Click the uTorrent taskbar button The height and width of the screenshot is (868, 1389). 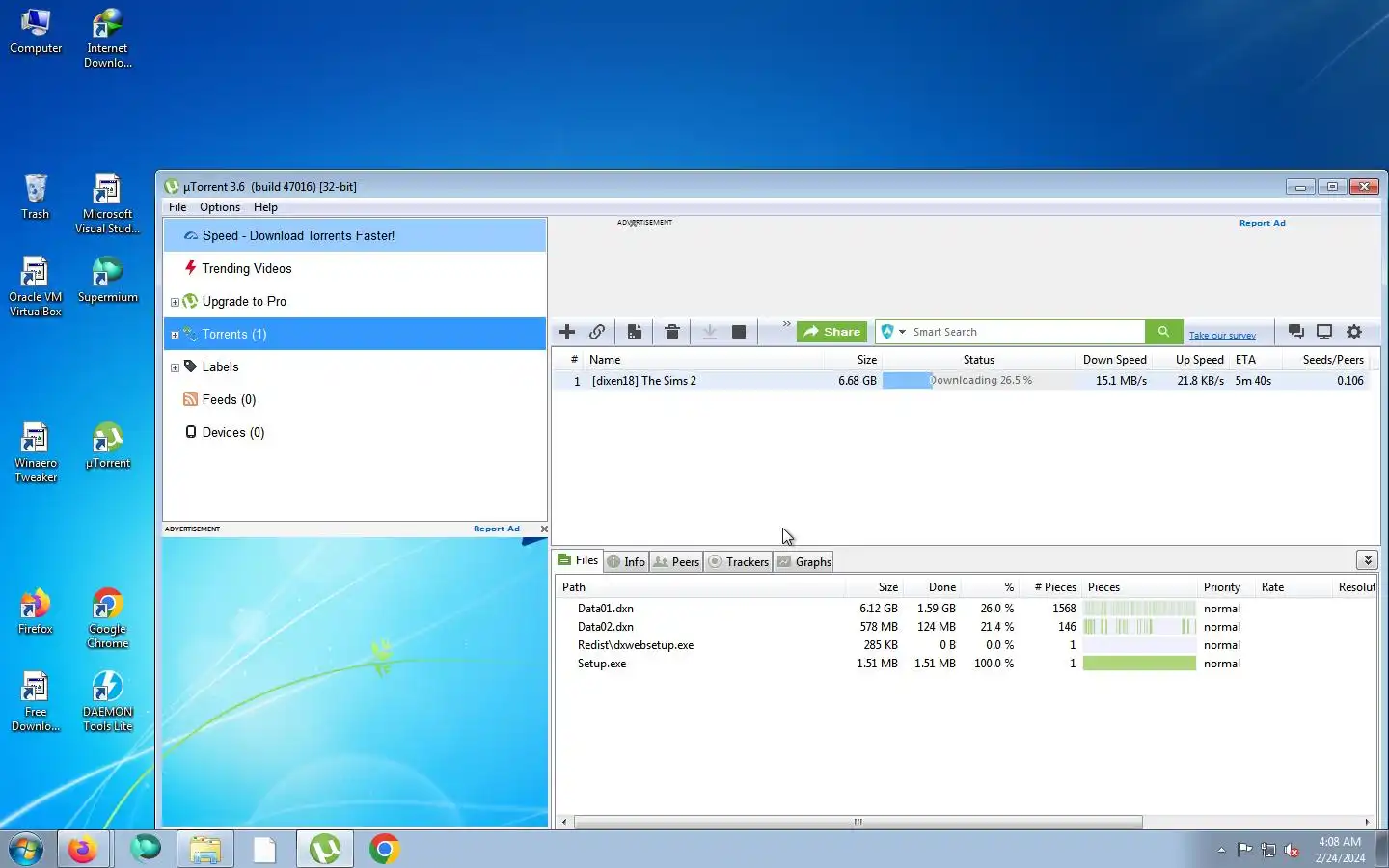pyautogui.click(x=324, y=850)
